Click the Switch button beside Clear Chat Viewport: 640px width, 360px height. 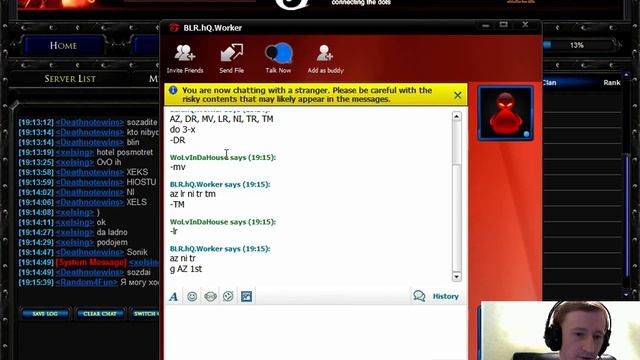click(145, 313)
